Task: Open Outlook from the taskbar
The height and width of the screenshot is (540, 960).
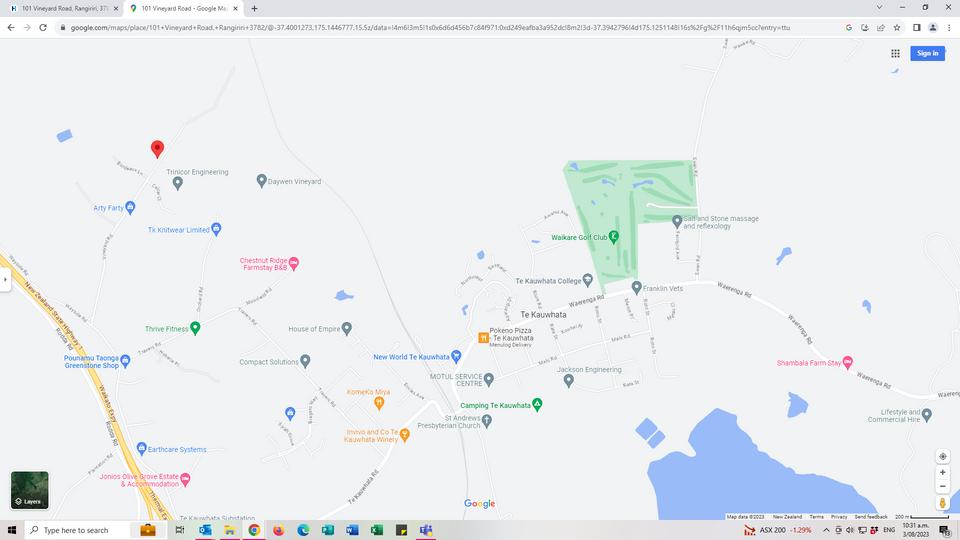Action: click(205, 530)
